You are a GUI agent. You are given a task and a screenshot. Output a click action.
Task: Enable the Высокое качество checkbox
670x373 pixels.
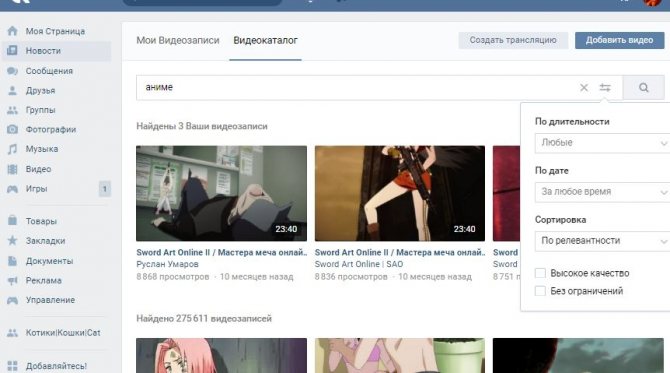tap(540, 273)
